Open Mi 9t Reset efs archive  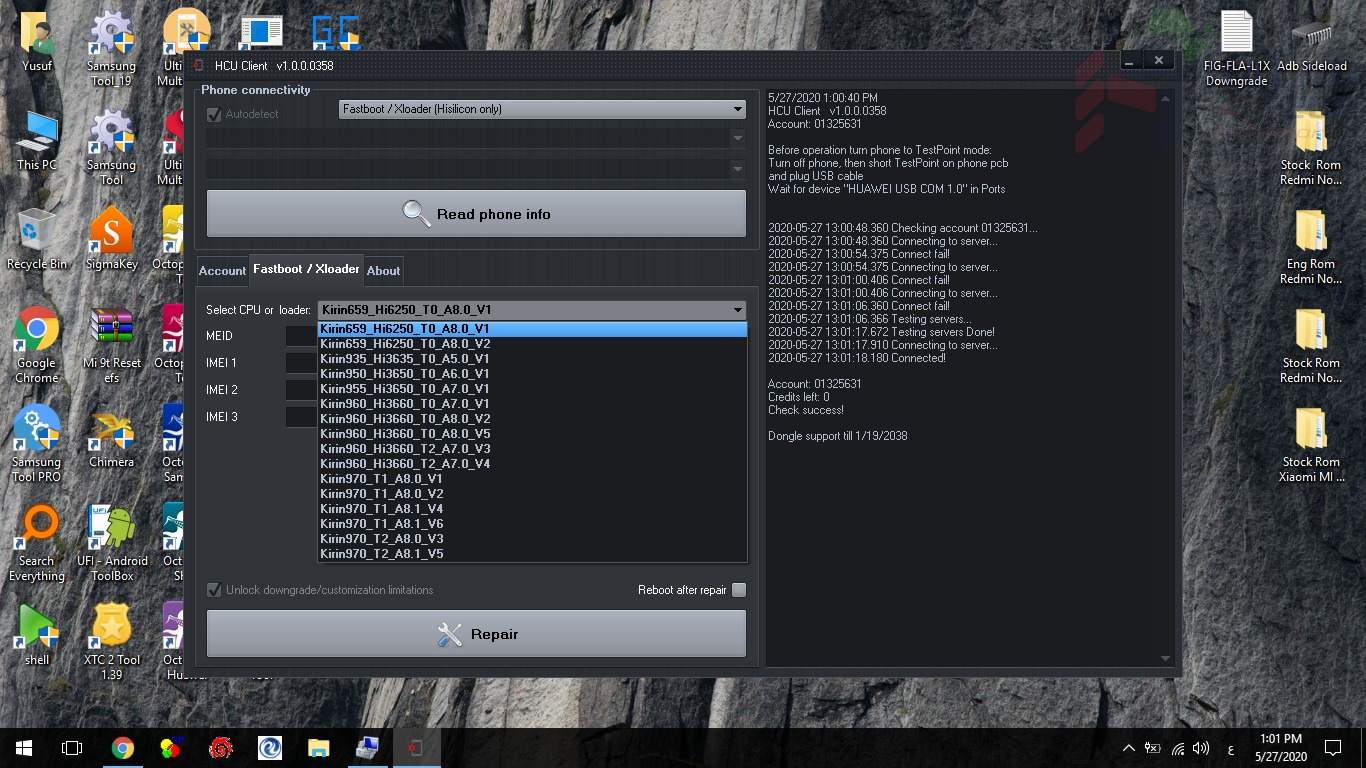tap(111, 345)
